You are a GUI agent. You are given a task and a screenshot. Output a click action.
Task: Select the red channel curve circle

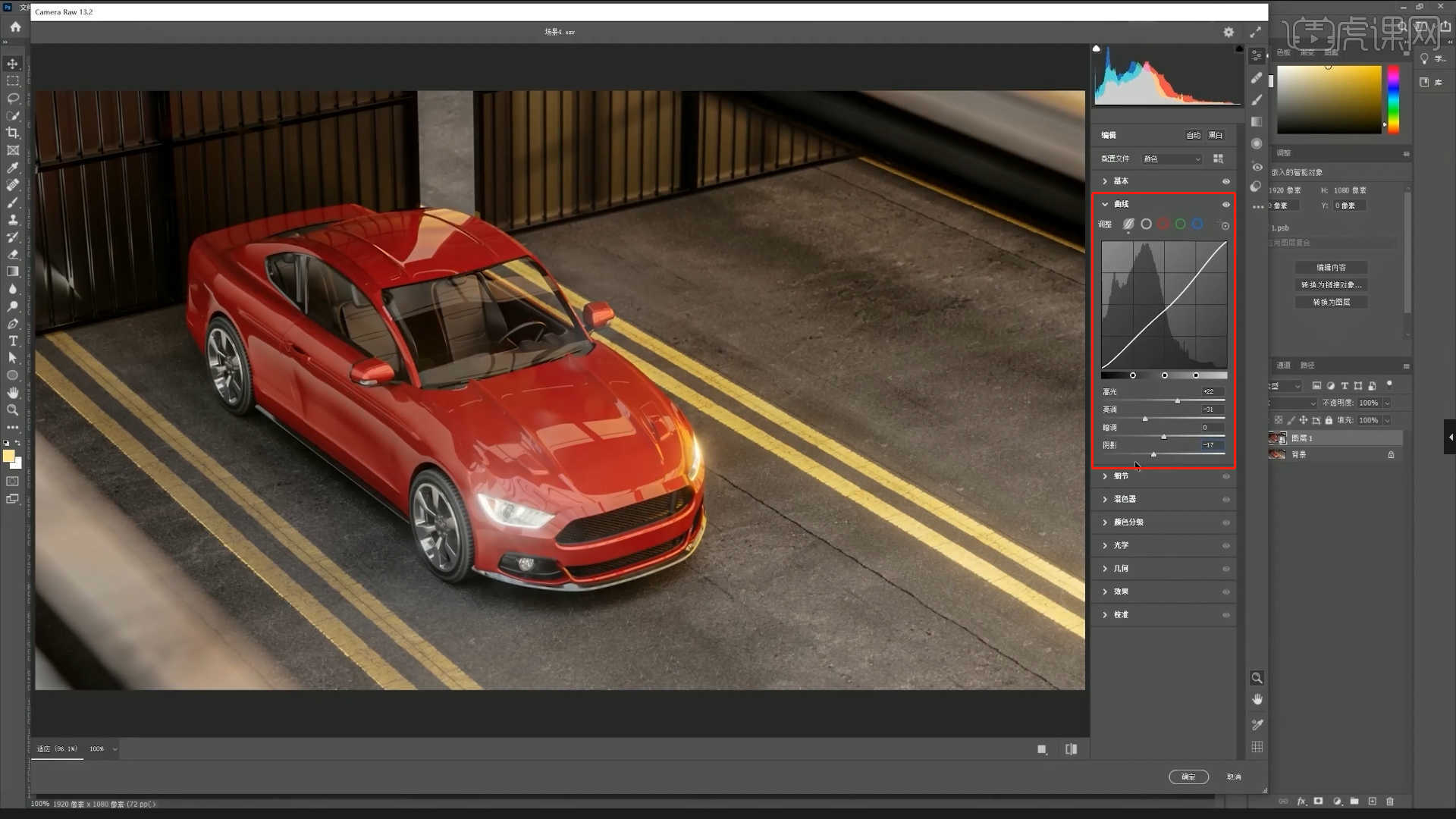click(1163, 224)
